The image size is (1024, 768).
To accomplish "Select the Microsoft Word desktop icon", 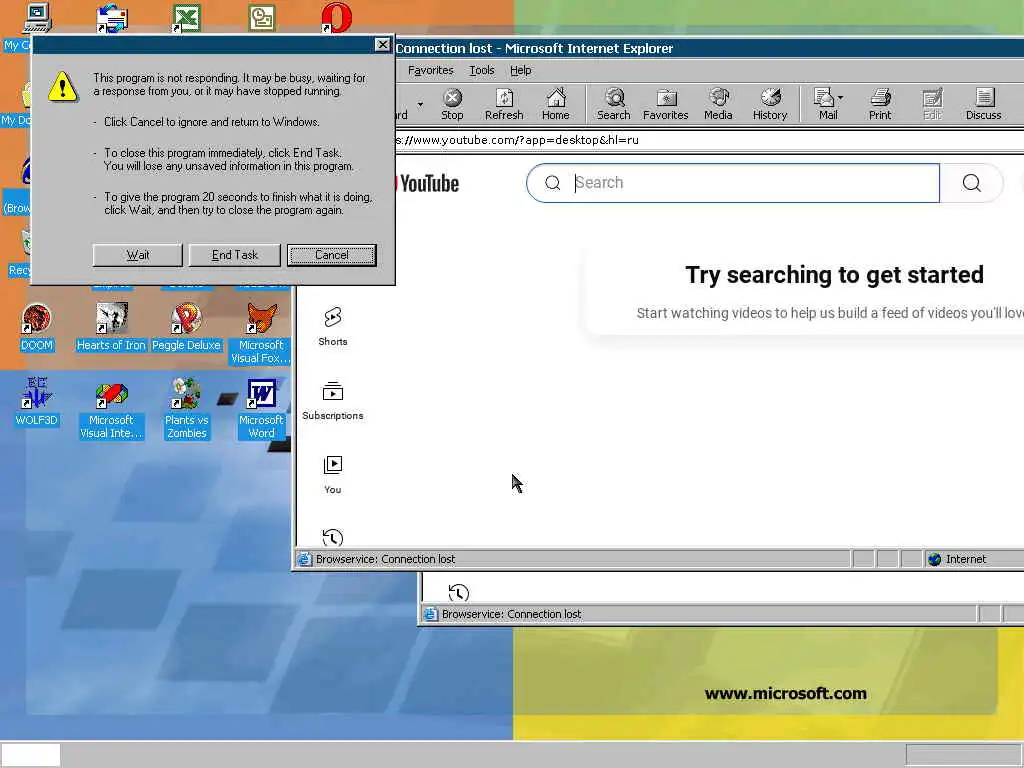I will coord(261,408).
